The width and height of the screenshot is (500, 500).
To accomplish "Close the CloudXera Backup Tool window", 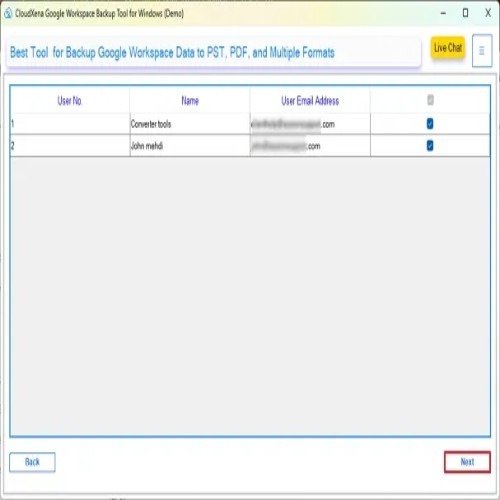I will click(x=488, y=13).
